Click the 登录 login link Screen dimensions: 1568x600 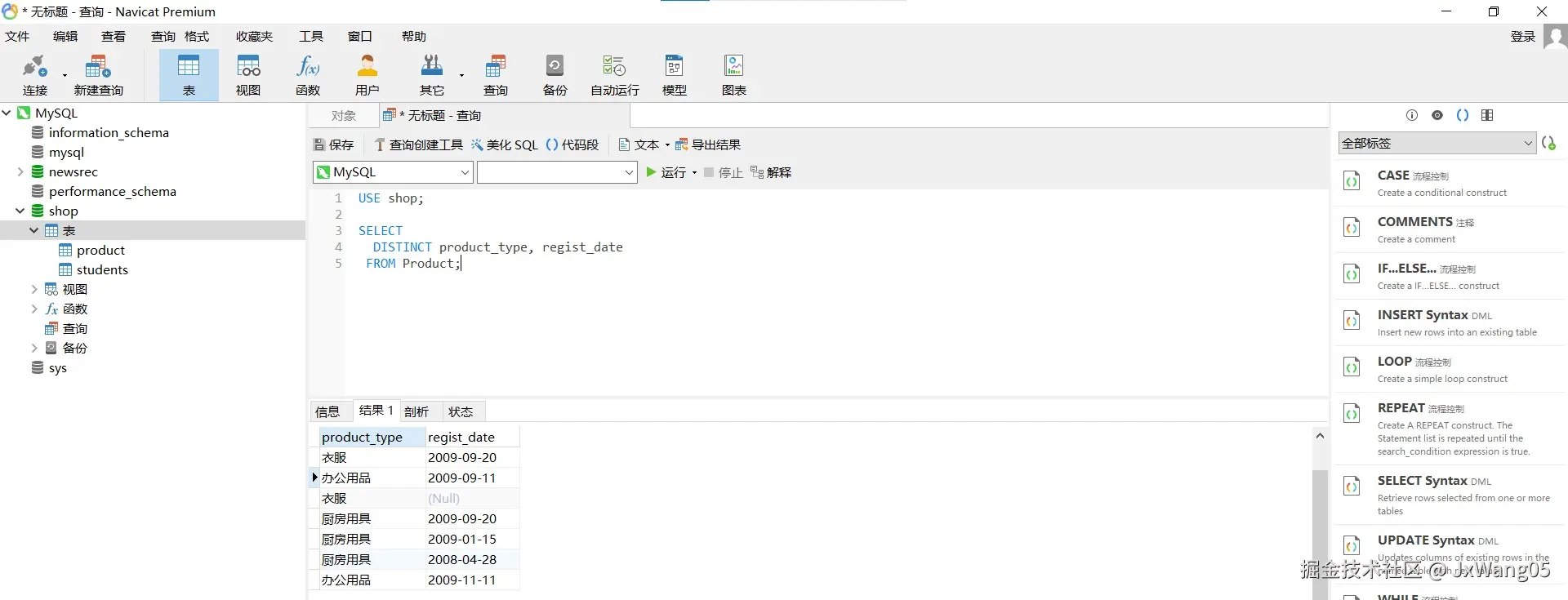coord(1523,37)
